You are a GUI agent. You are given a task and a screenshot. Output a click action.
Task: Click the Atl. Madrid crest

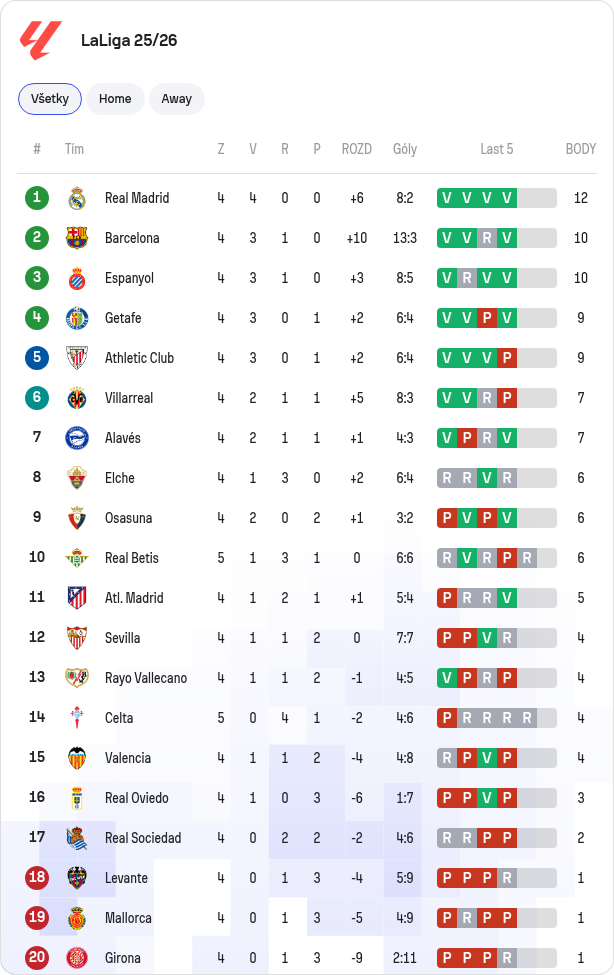click(77, 598)
